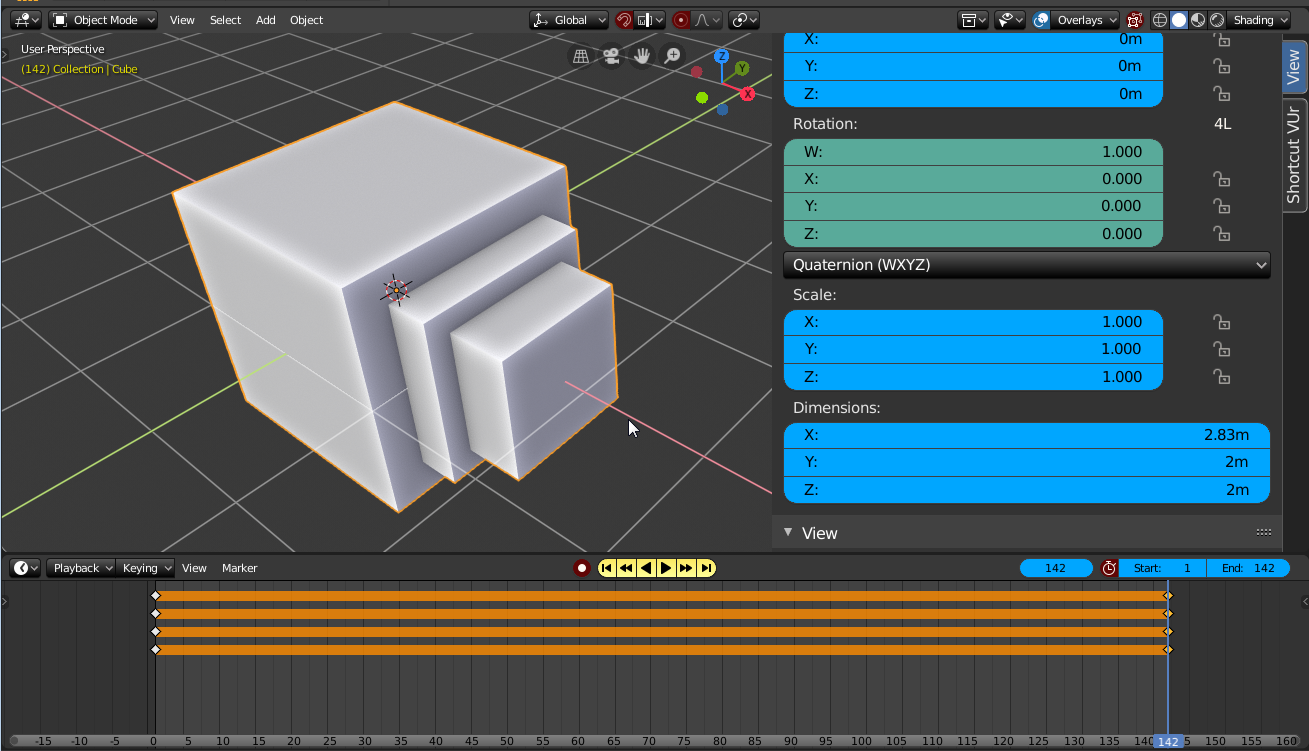Viewport: 1309px width, 751px height.
Task: Toggle the preview range clock icon
Action: click(x=1109, y=568)
